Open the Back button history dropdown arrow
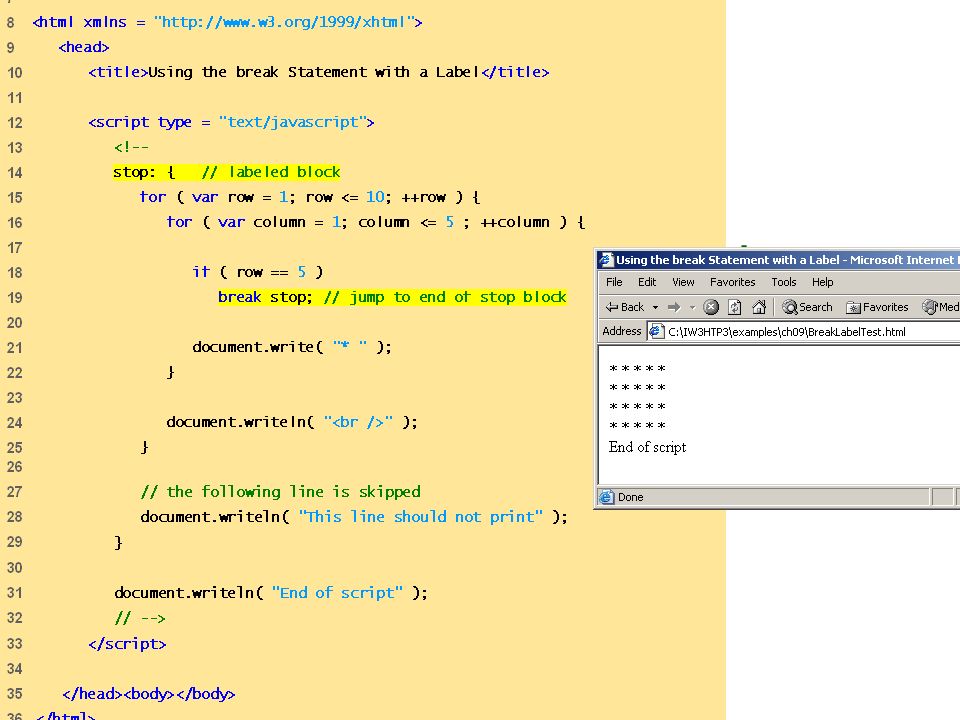The height and width of the screenshot is (720, 960). tap(655, 307)
